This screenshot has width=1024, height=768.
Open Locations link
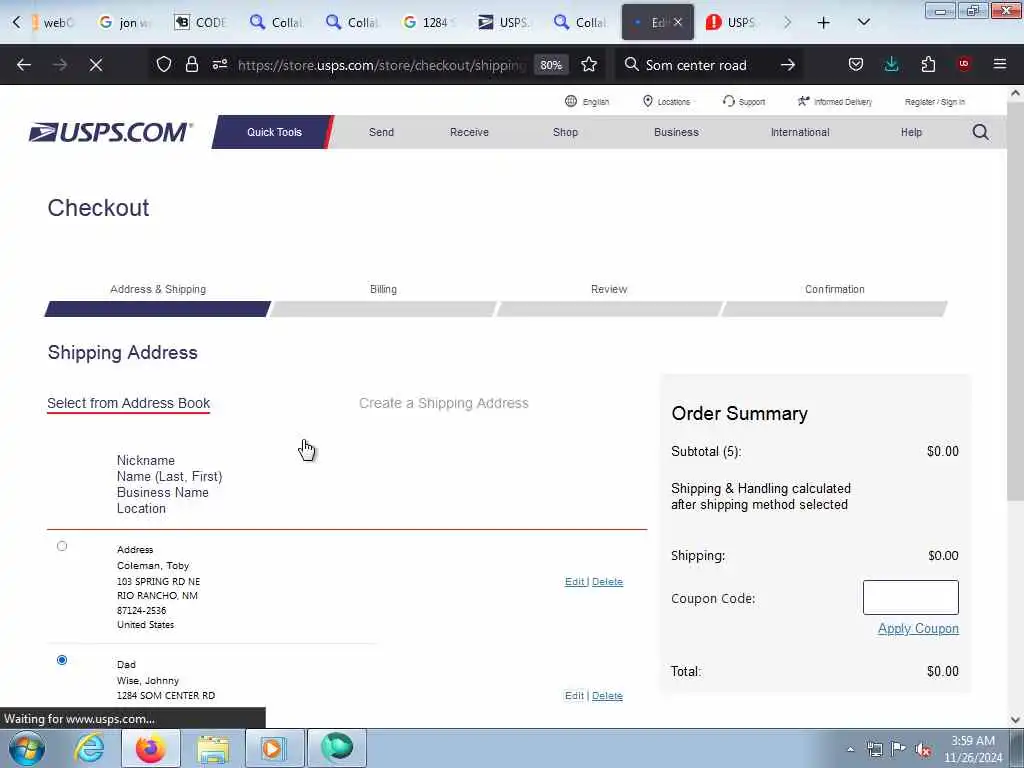pos(666,102)
